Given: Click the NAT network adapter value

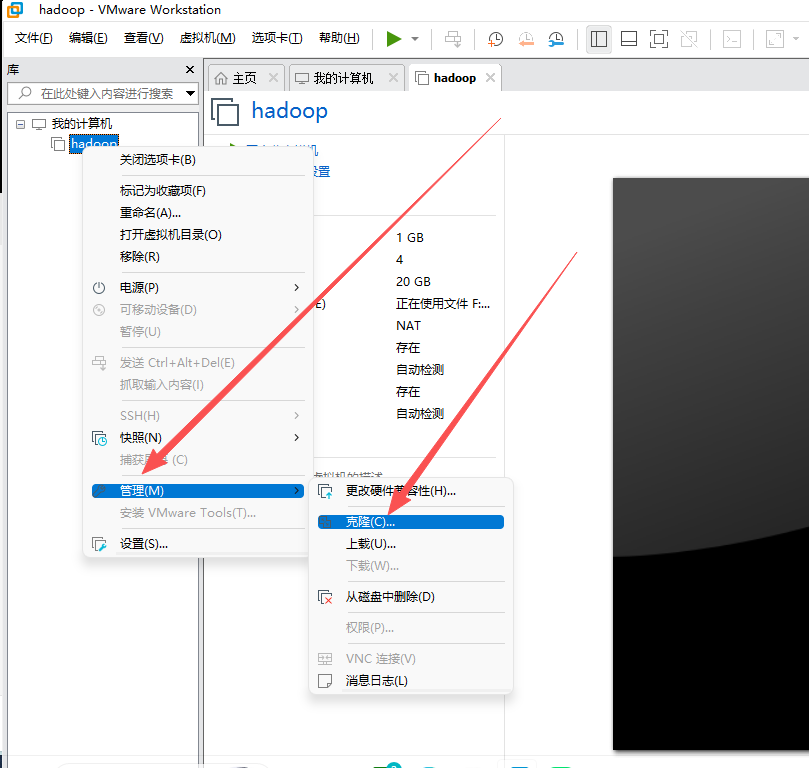Looking at the screenshot, I should point(408,326).
